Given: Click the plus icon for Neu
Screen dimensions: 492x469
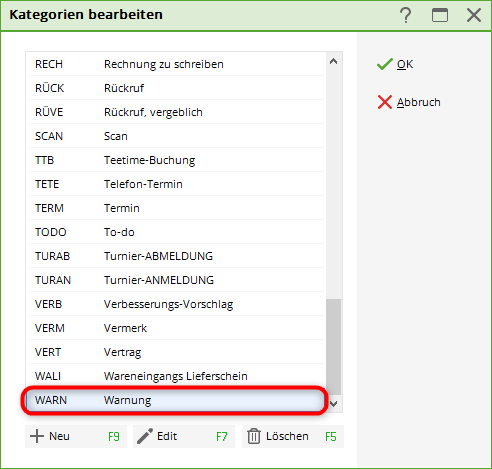Looking at the screenshot, I should [x=37, y=436].
